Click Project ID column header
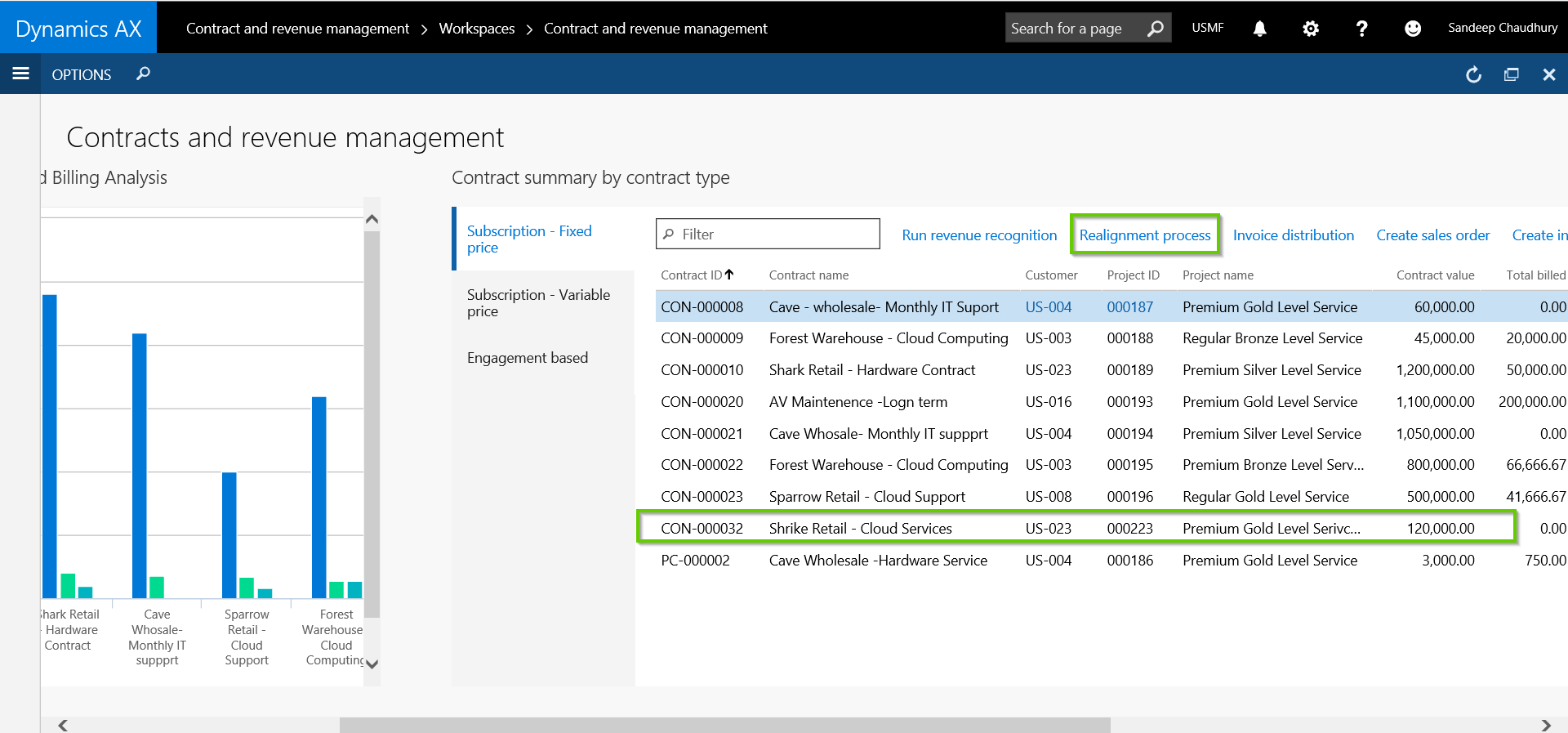1568x733 pixels. (1133, 275)
